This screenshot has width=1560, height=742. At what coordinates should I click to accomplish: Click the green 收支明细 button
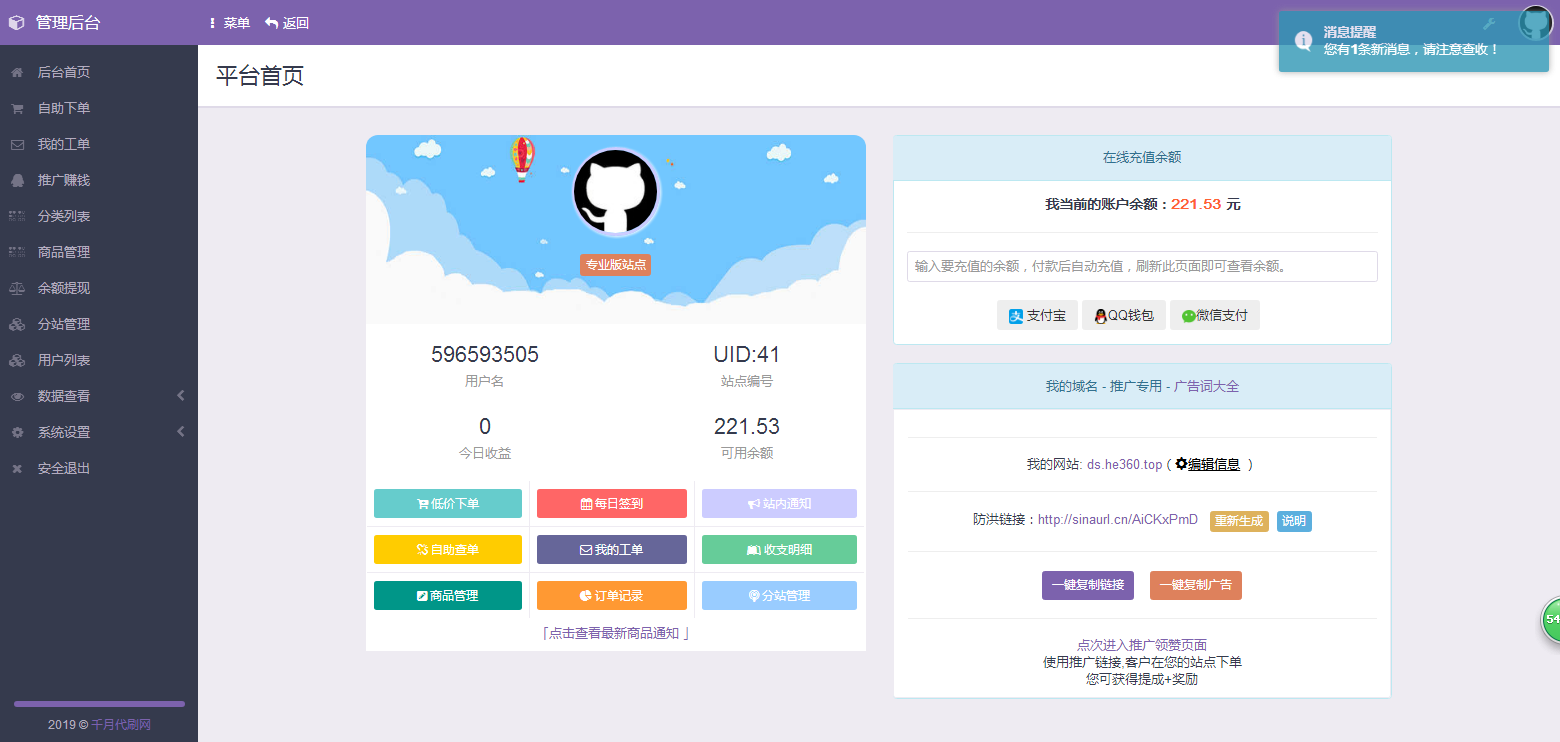pos(779,549)
